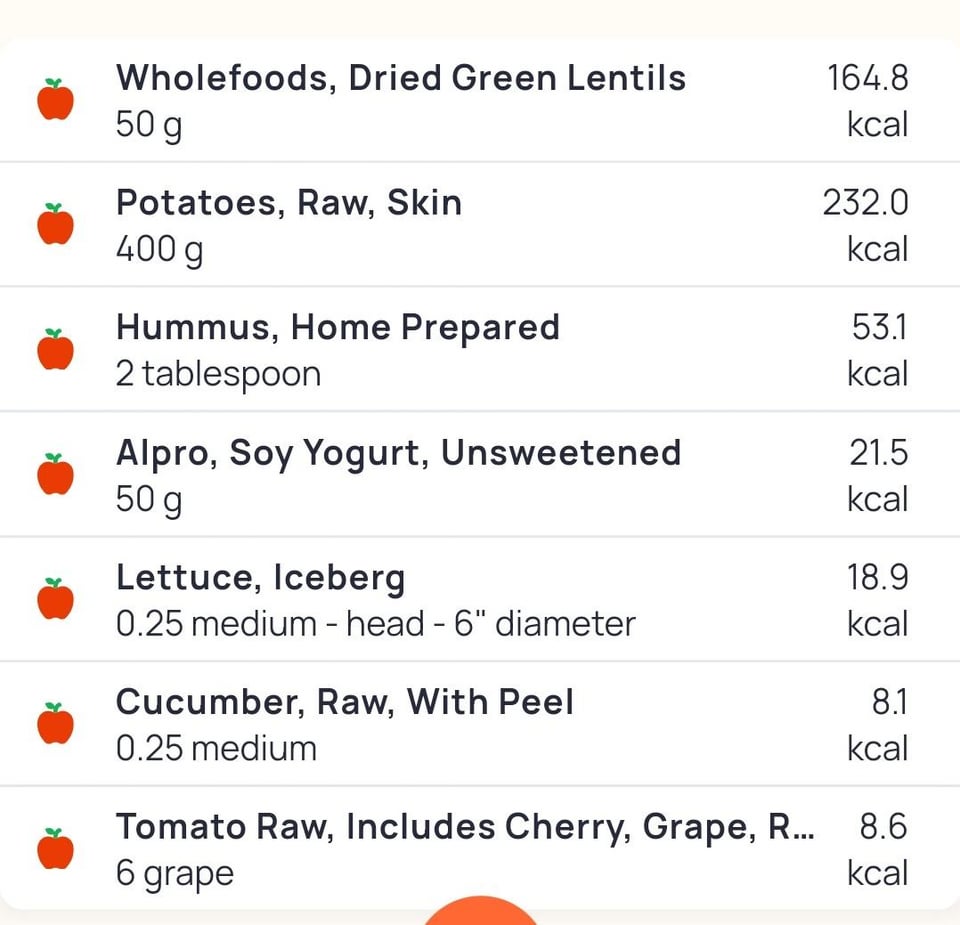Viewport: 960px width, 925px height.
Task: Tap the 0.25 medium head serving text
Action: [375, 624]
